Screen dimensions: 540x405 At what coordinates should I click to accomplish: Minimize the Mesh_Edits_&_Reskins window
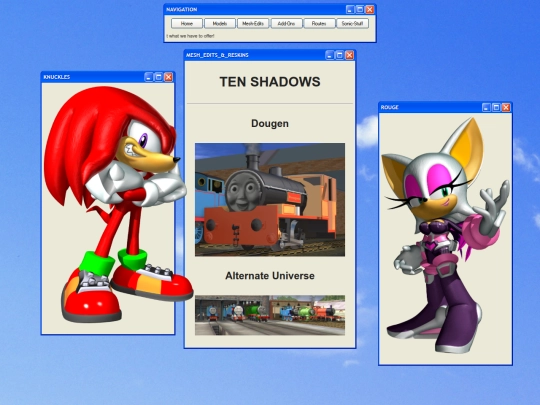330,55
